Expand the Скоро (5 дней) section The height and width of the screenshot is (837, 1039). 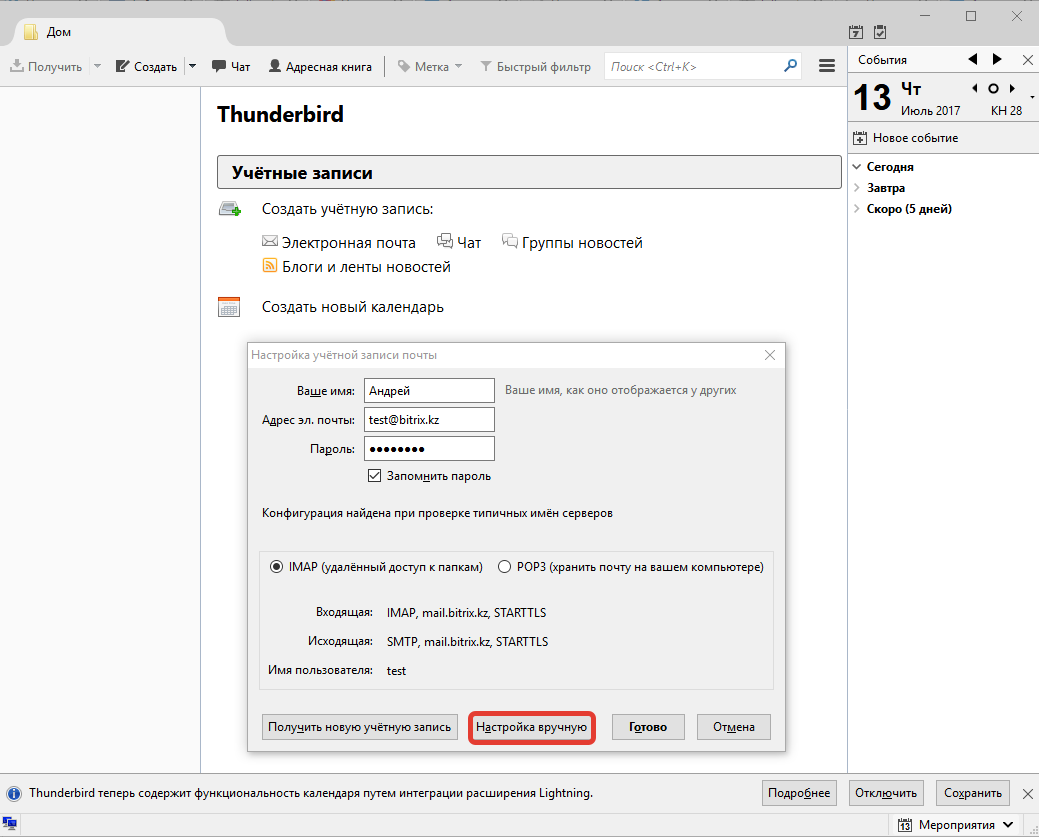(x=857, y=209)
